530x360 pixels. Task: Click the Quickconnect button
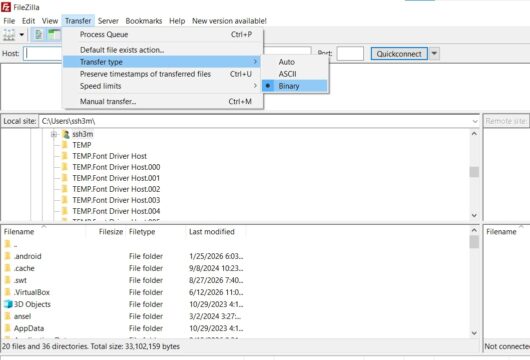click(x=399, y=54)
